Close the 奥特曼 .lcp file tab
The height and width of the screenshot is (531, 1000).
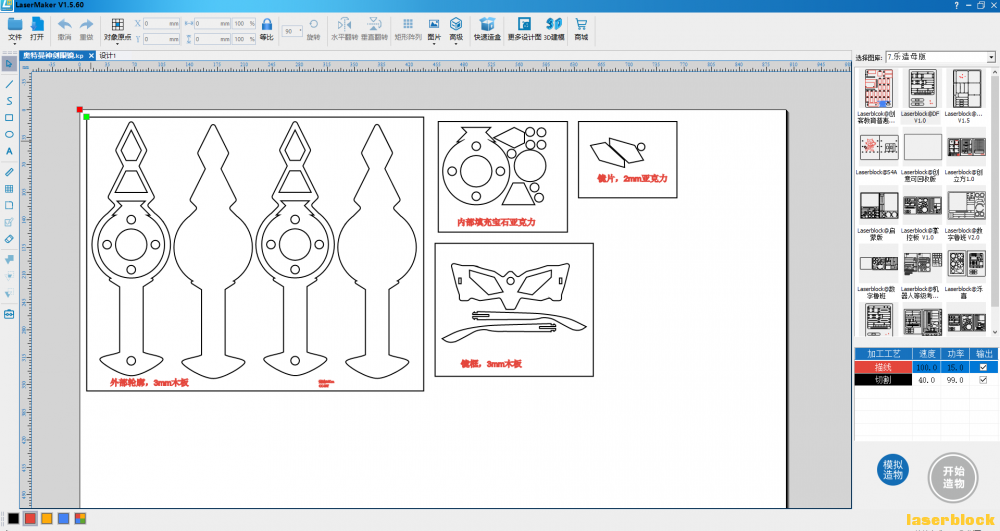[x=91, y=55]
